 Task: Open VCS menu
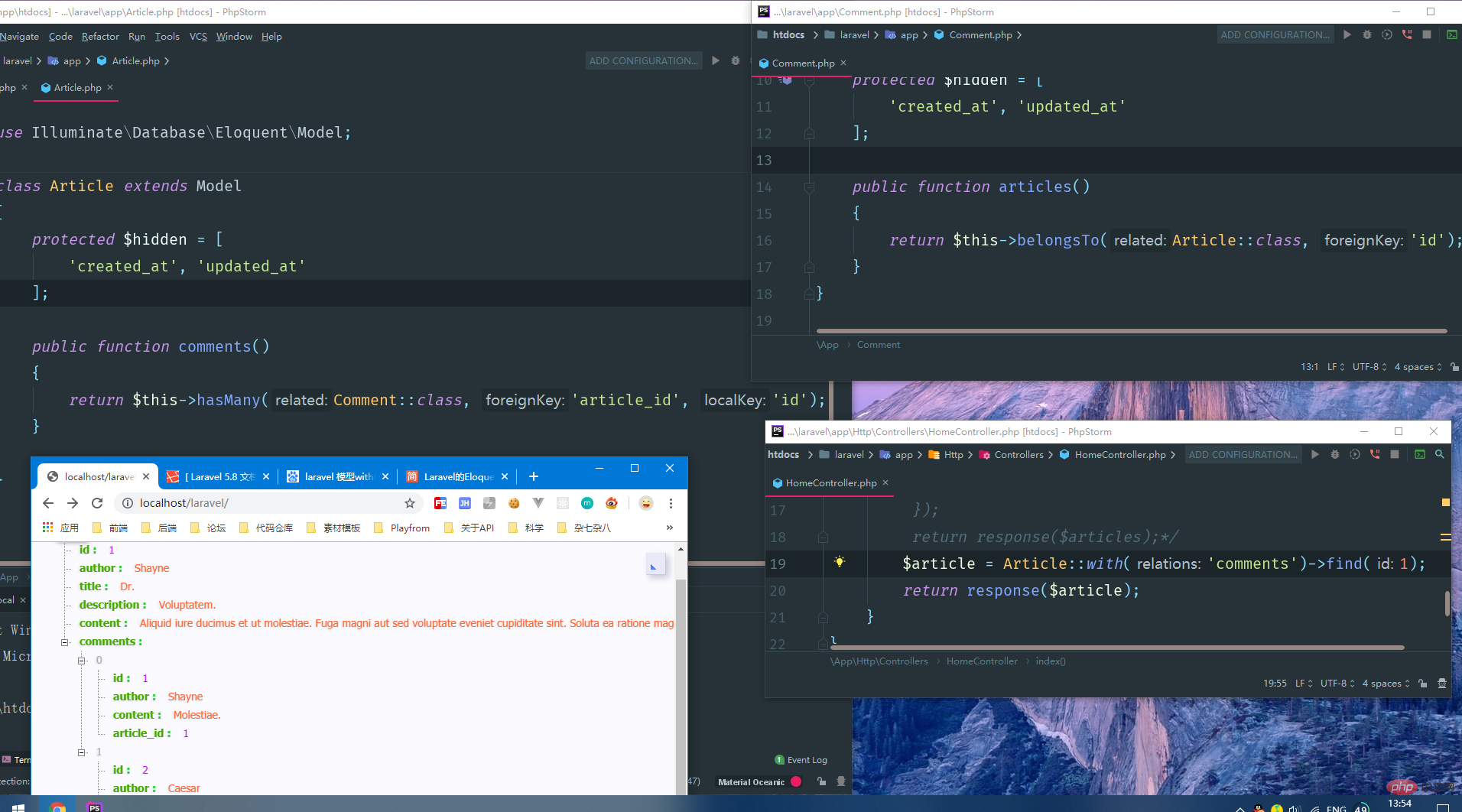(198, 36)
